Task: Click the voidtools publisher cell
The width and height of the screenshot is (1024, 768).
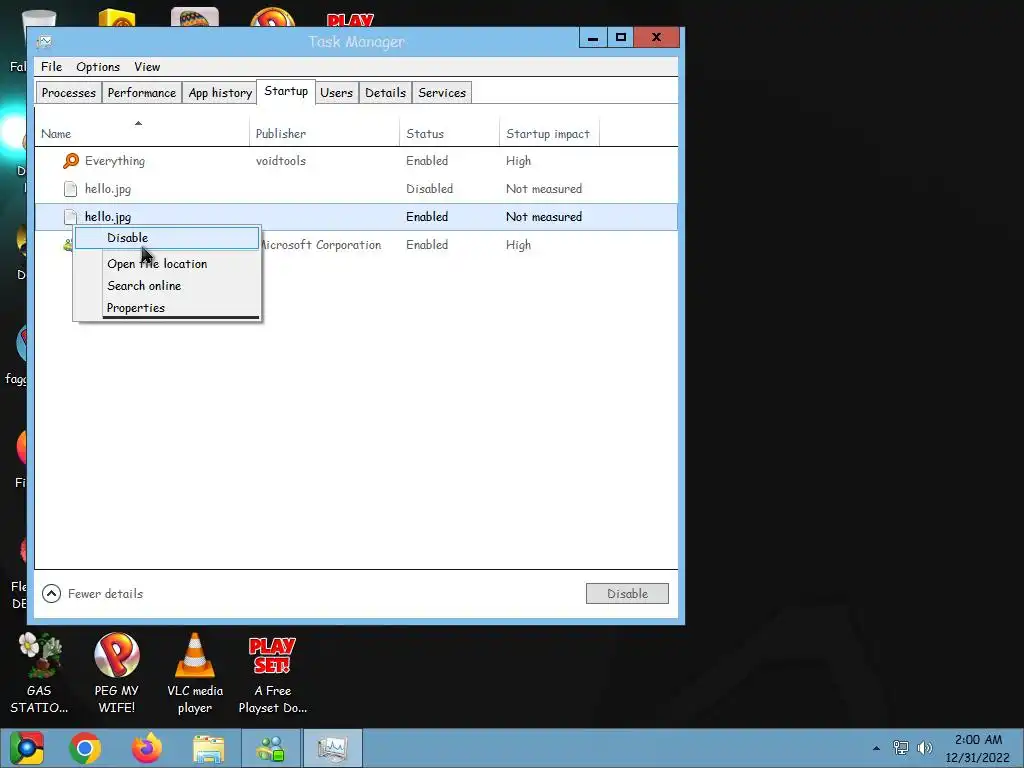Action: (x=281, y=161)
